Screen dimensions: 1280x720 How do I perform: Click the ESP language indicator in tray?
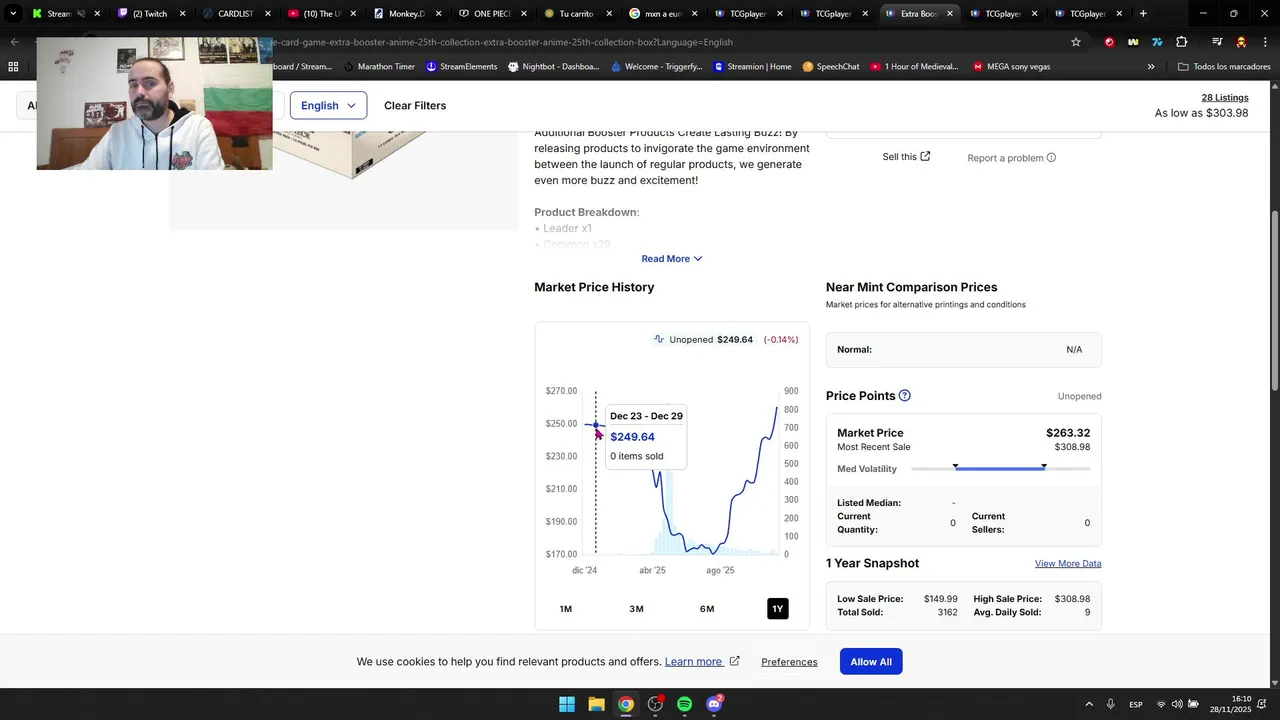point(1136,704)
